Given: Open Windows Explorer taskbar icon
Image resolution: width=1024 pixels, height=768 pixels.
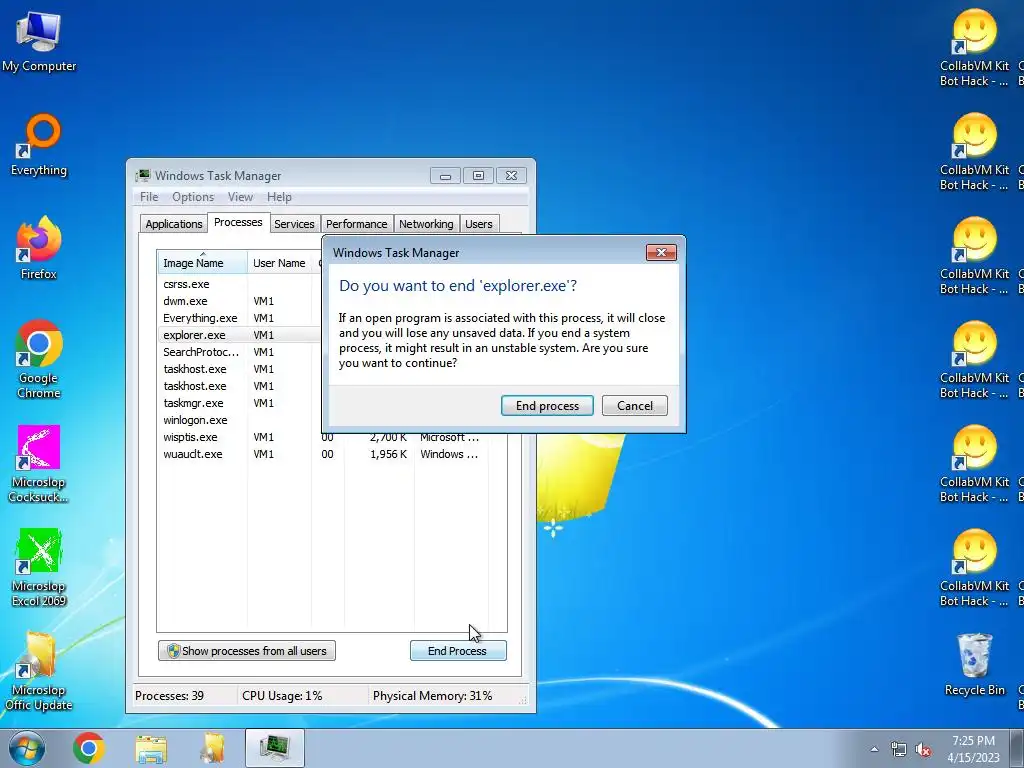Looking at the screenshot, I should [x=151, y=748].
